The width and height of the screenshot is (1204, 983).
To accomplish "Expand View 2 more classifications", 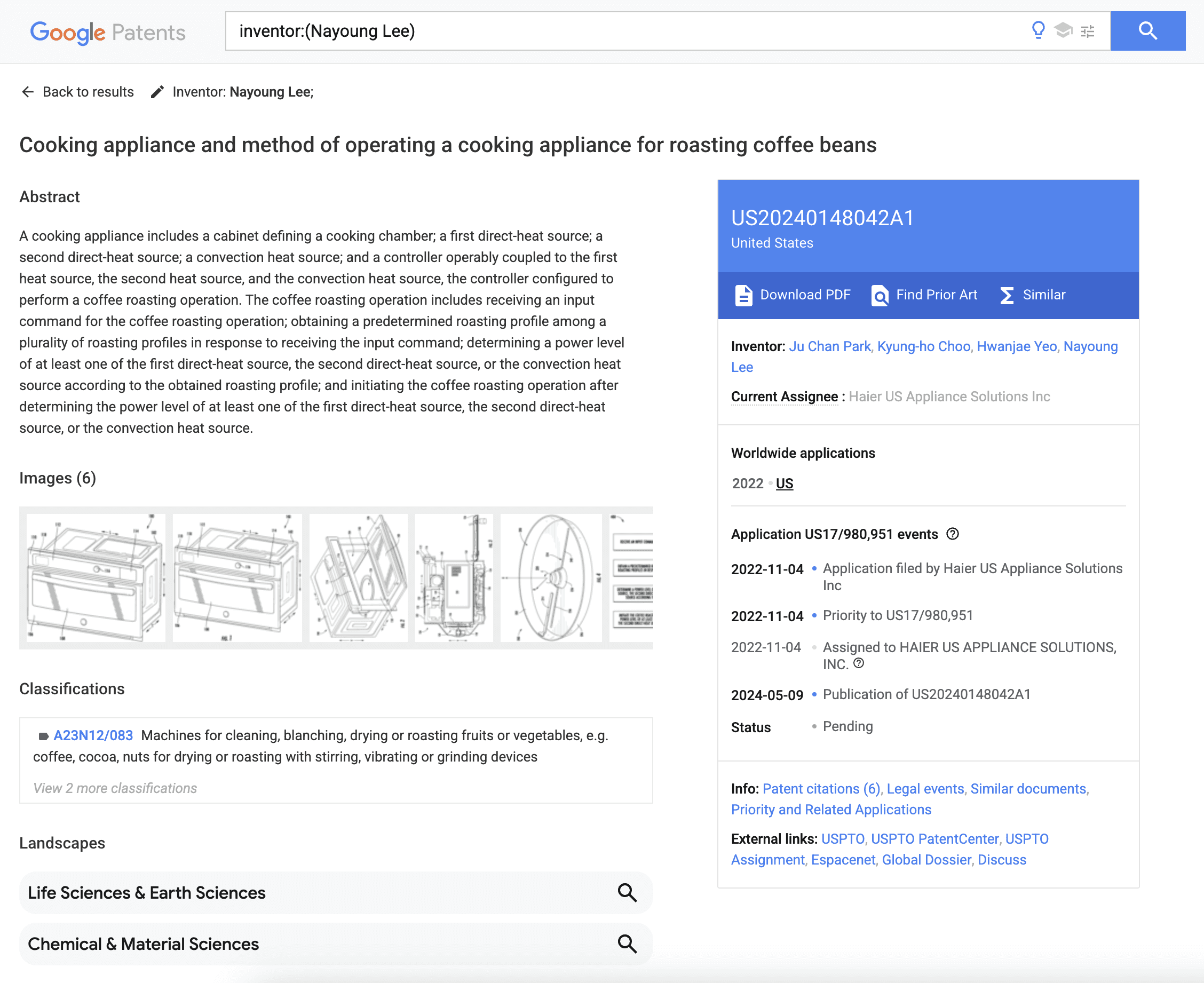I will point(115,788).
